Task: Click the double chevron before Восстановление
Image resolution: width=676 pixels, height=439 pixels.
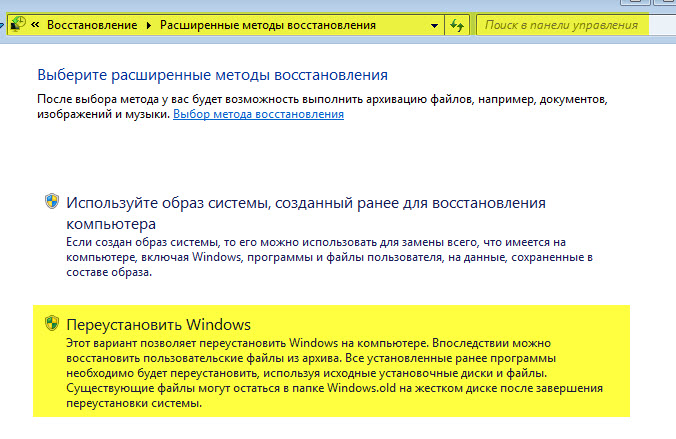Action: (x=35, y=25)
